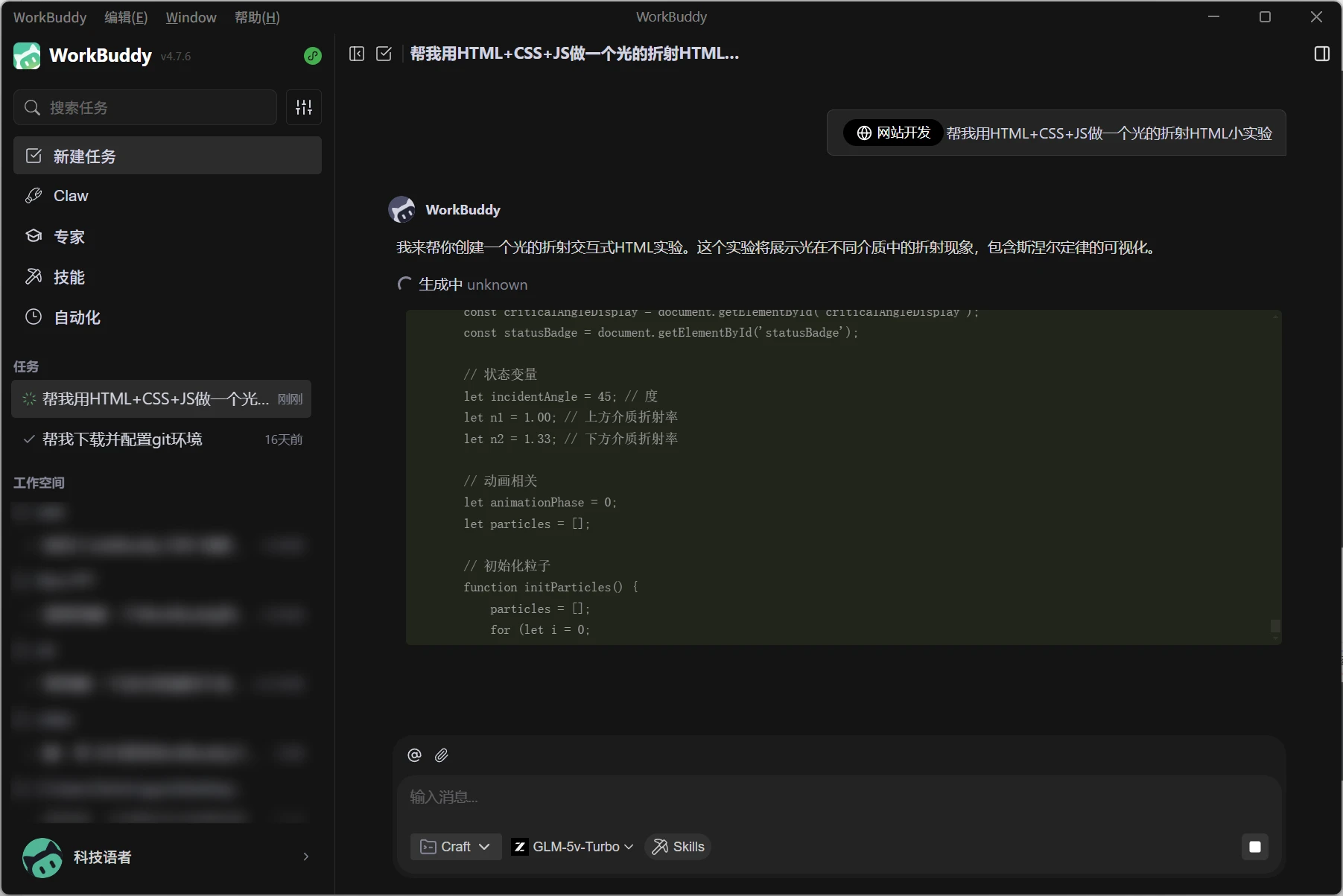The image size is (1343, 896).
Task: Click the green connection status icon
Action: [x=313, y=56]
